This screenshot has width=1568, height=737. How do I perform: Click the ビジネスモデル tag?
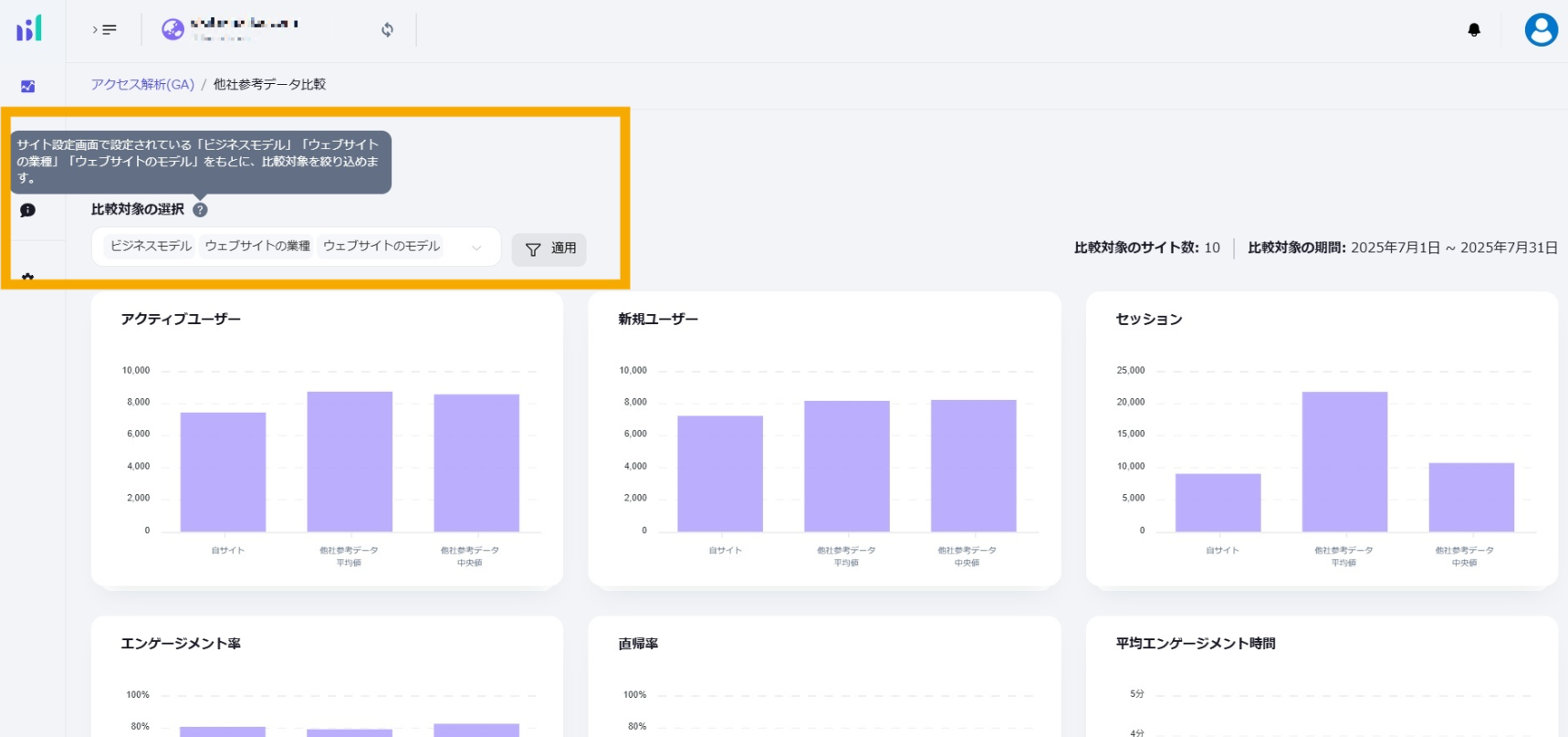[x=151, y=247]
